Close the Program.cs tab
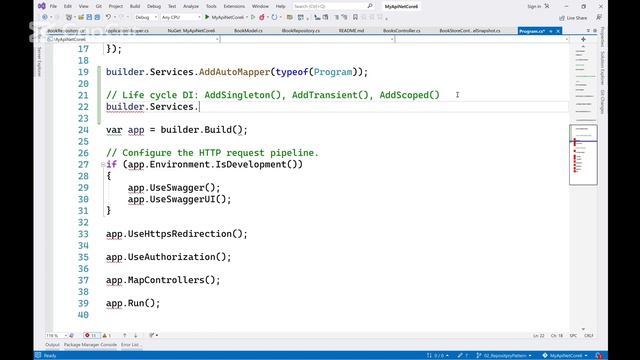The image size is (640, 360). click(x=558, y=31)
